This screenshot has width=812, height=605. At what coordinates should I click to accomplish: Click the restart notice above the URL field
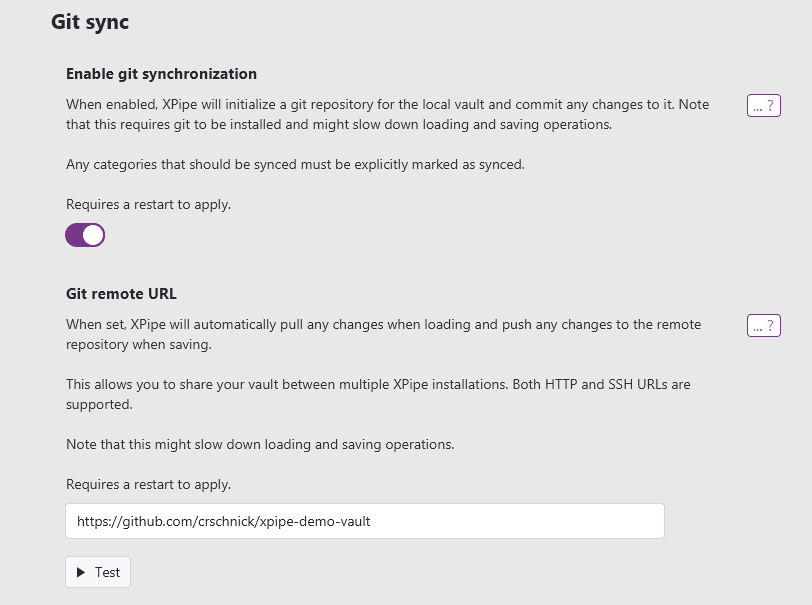coord(148,484)
